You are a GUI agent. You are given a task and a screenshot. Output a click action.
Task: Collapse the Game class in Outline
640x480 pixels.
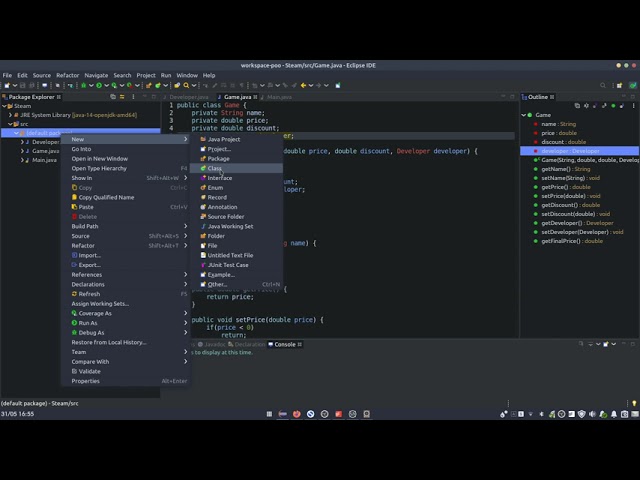pyautogui.click(x=524, y=115)
